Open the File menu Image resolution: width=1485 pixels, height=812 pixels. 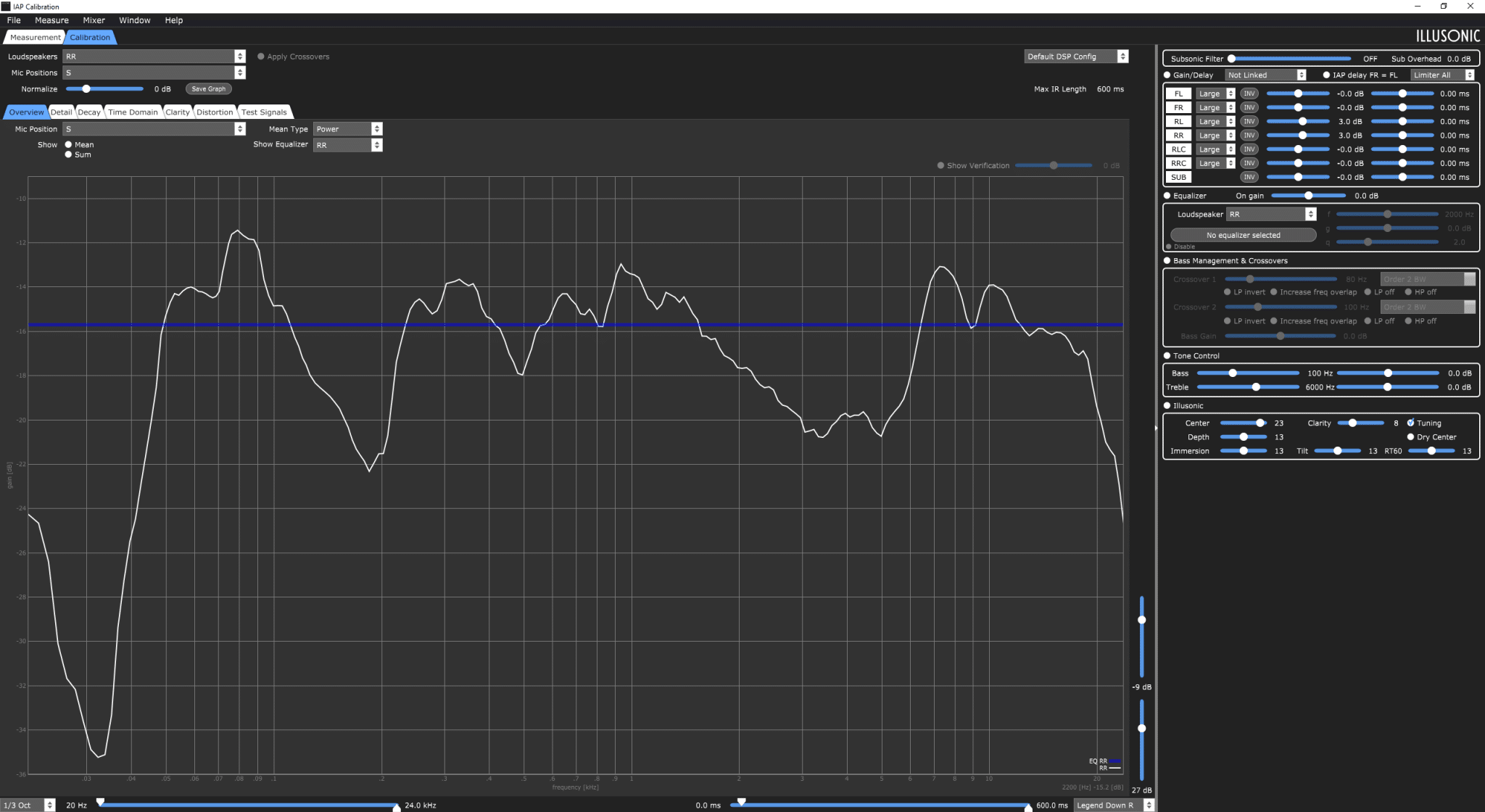[14, 20]
